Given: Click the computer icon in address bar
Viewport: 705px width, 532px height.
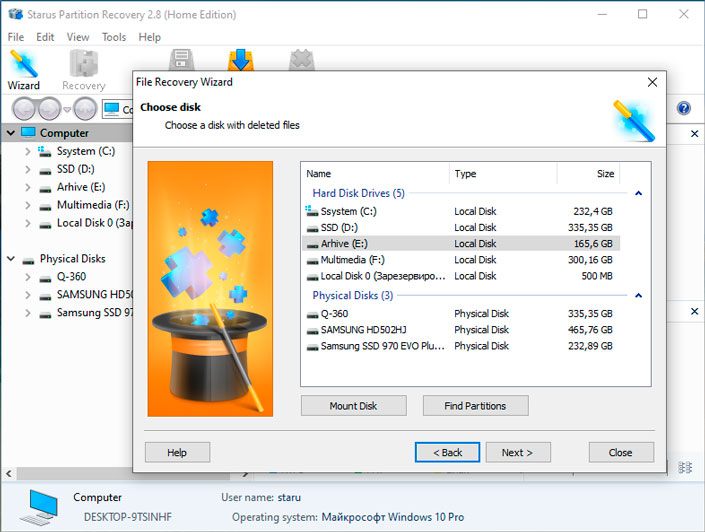Looking at the screenshot, I should point(112,109).
